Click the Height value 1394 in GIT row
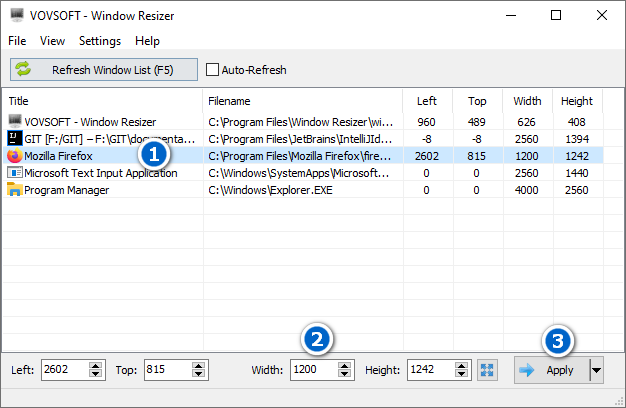 [x=577, y=139]
